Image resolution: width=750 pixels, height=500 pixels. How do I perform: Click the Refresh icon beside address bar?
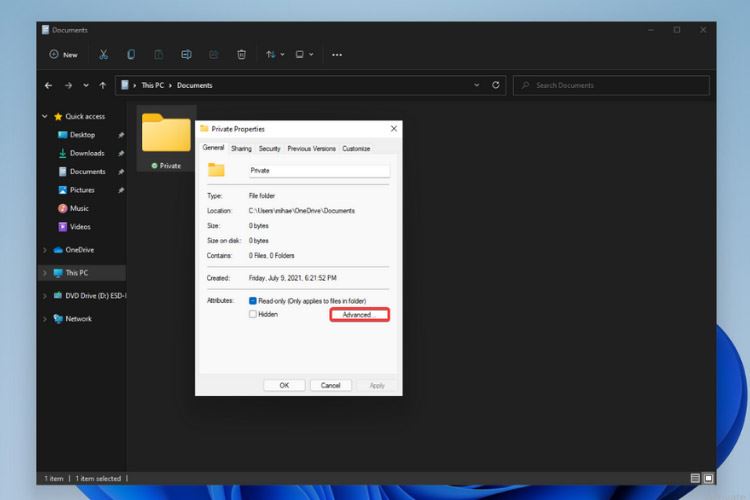pyautogui.click(x=496, y=85)
